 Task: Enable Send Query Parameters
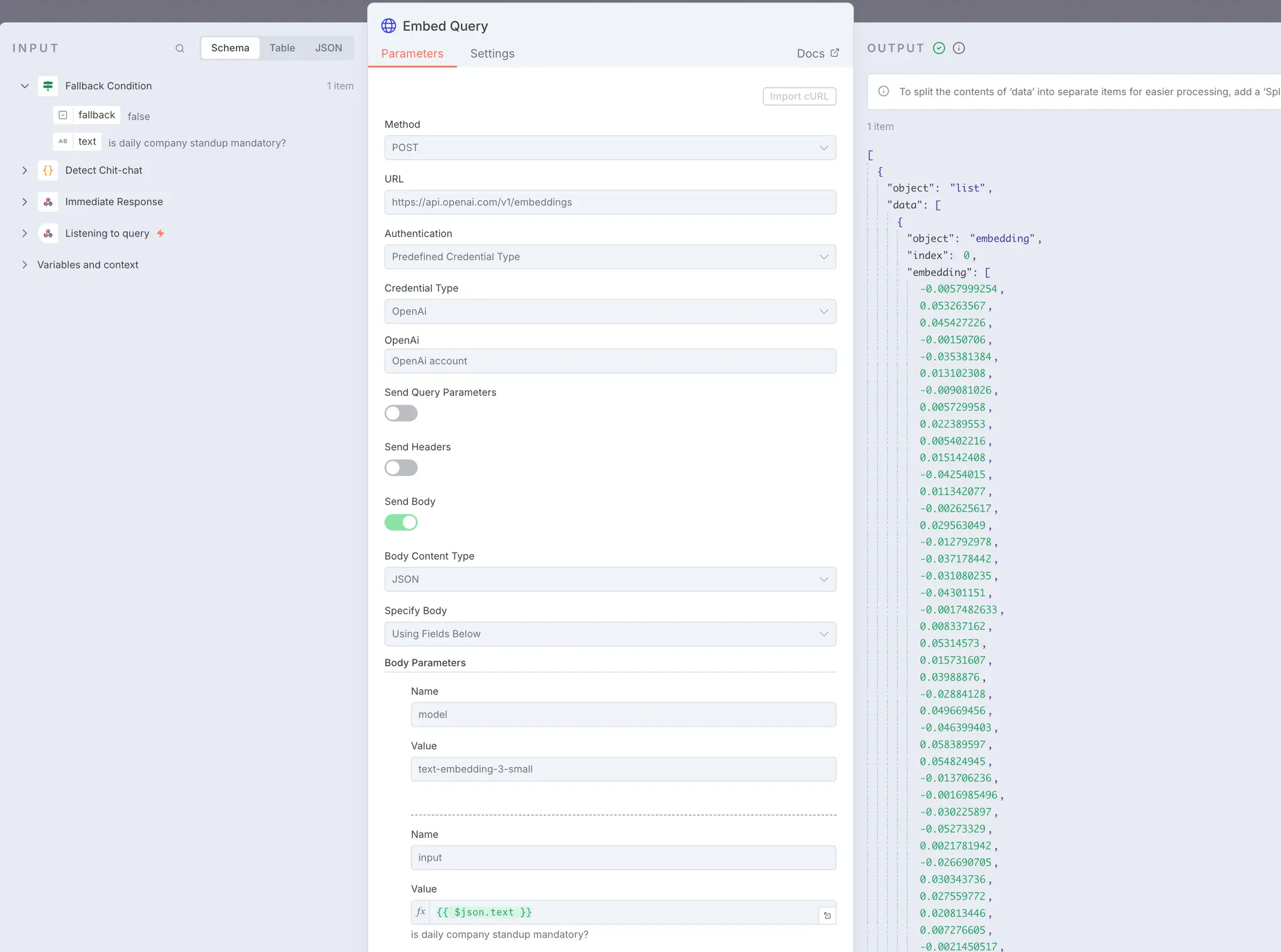(x=401, y=413)
